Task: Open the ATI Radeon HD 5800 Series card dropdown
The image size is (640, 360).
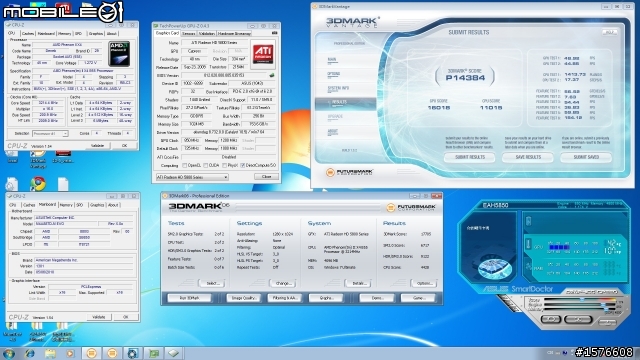Action: pyautogui.click(x=192, y=177)
